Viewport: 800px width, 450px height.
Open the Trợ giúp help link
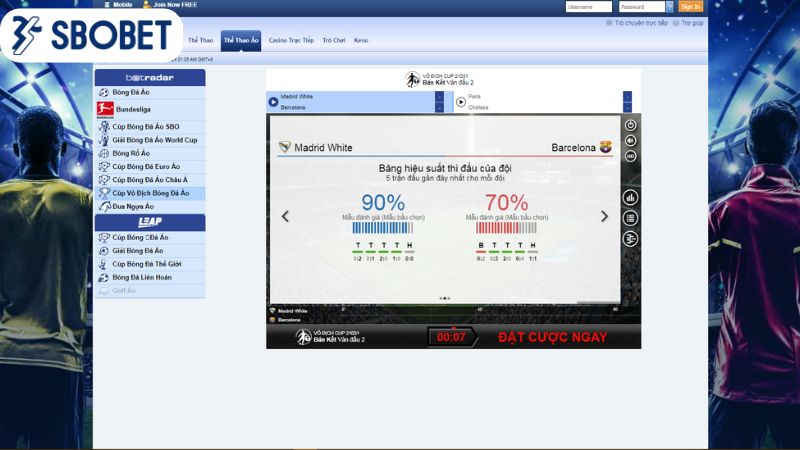pyautogui.click(x=688, y=23)
